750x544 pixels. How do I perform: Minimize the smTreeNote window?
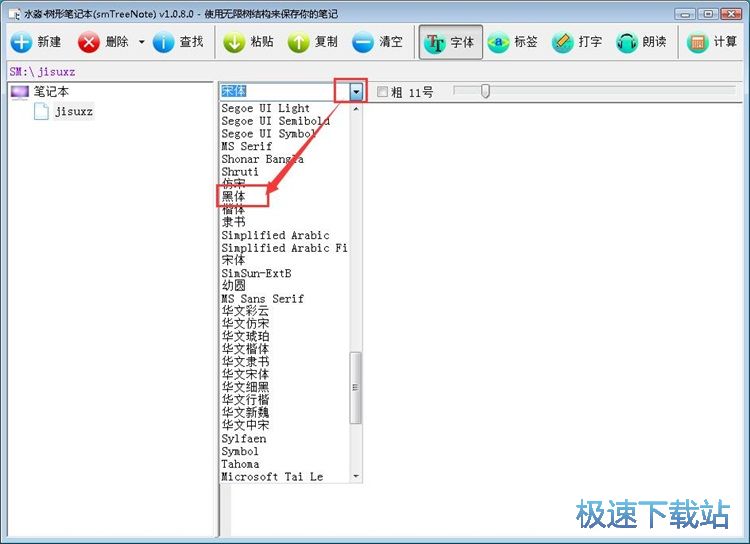[x=685, y=14]
